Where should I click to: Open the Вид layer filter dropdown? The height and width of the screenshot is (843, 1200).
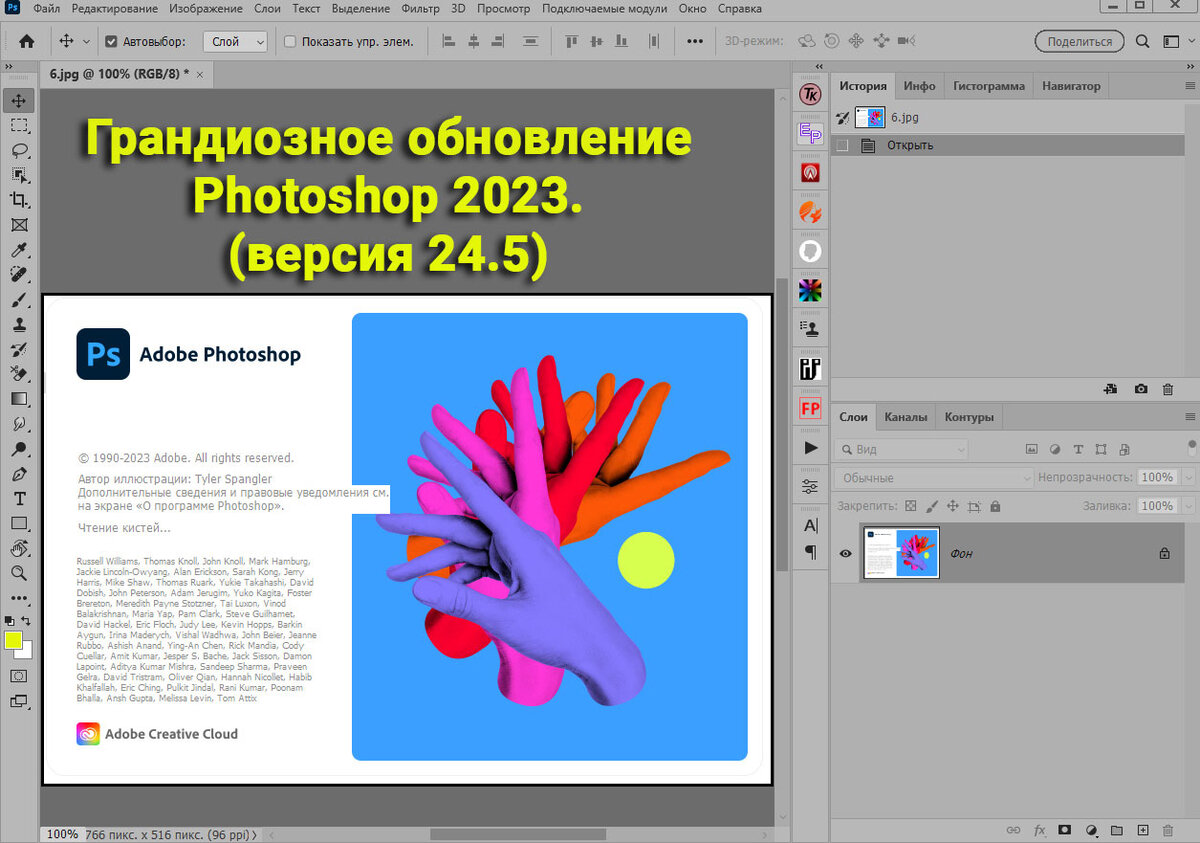pyautogui.click(x=902, y=450)
